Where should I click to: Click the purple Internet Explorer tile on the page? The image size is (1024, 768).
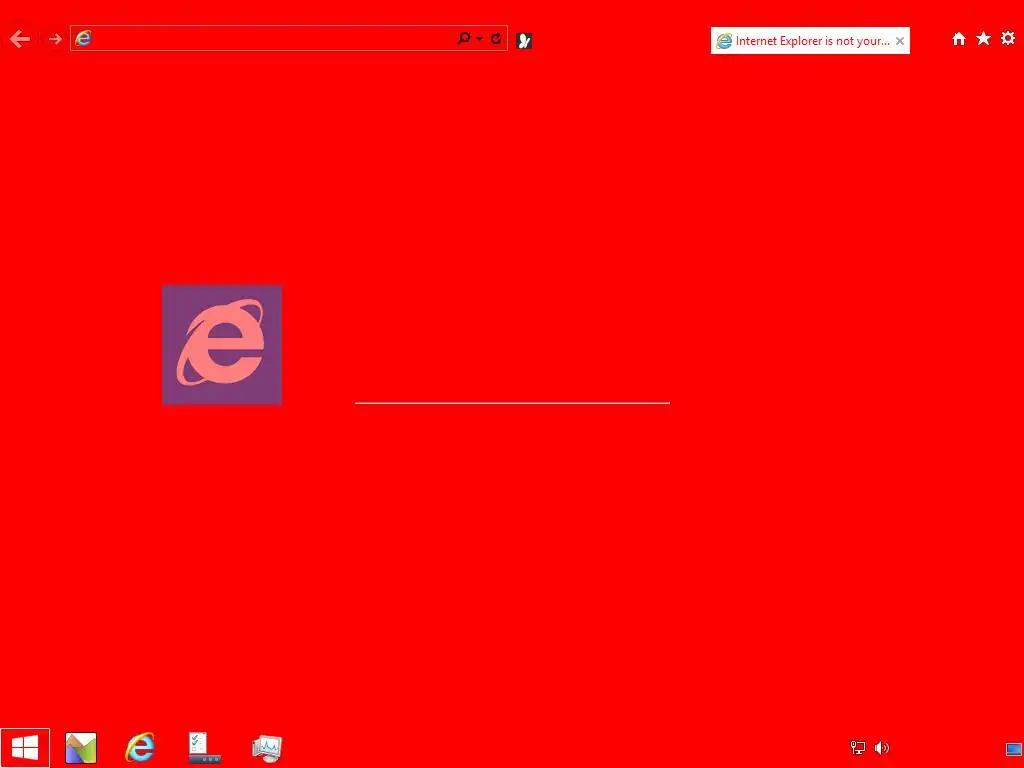pos(222,345)
